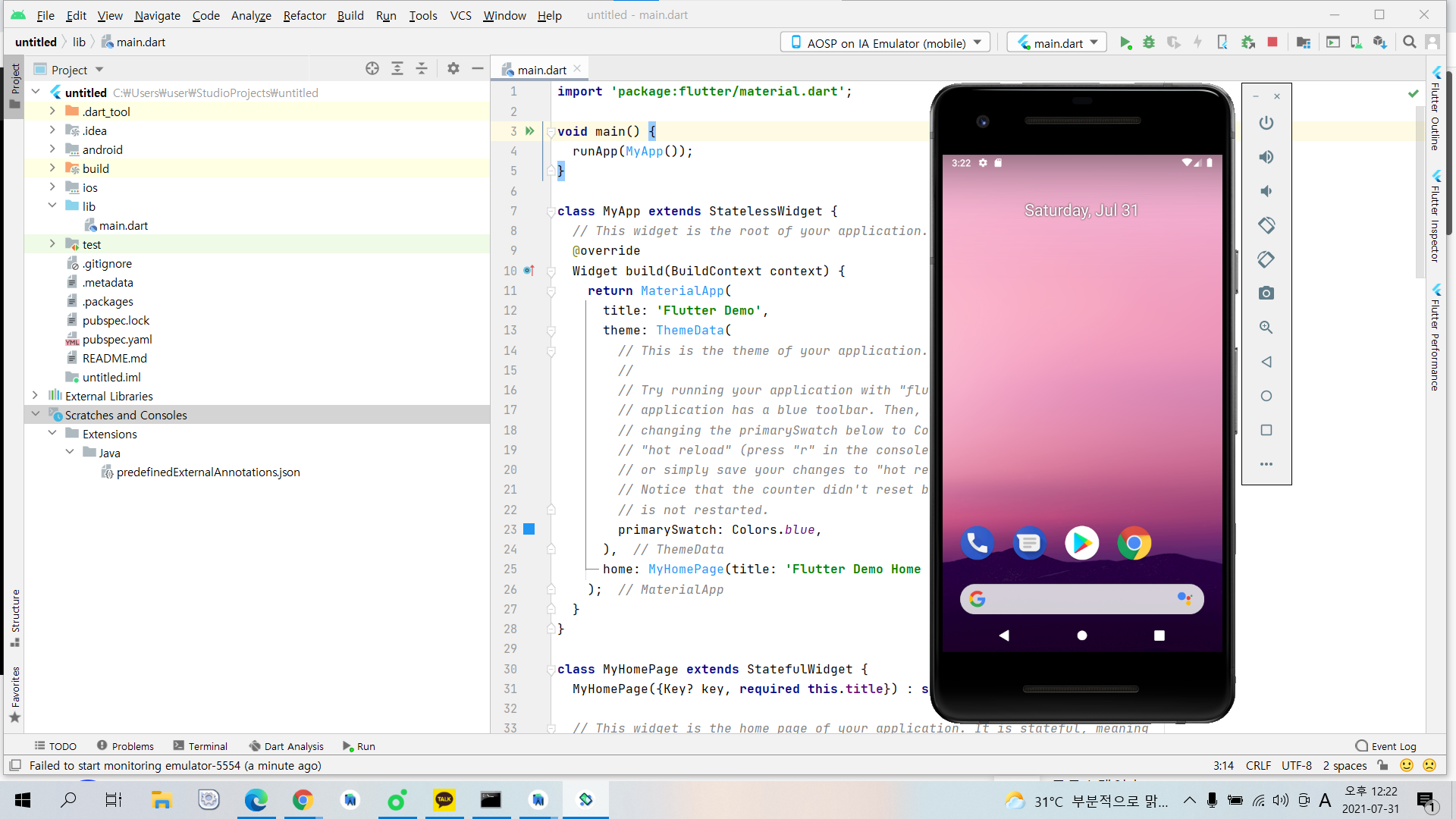Open Search Everywhere magnifier in toolbar

tap(1409, 42)
